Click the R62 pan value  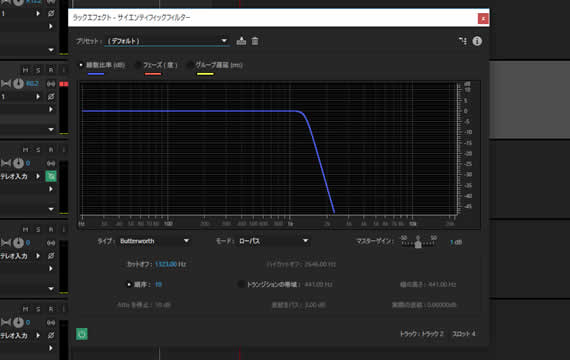32,84
